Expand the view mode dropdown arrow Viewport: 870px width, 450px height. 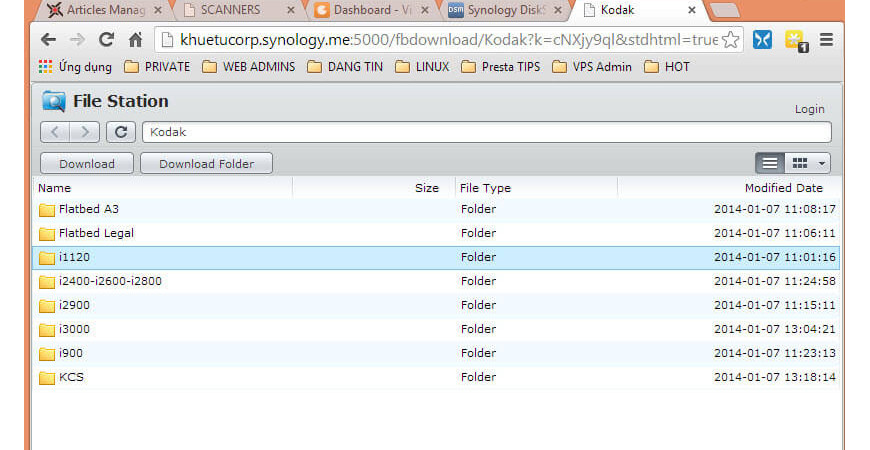click(x=822, y=163)
